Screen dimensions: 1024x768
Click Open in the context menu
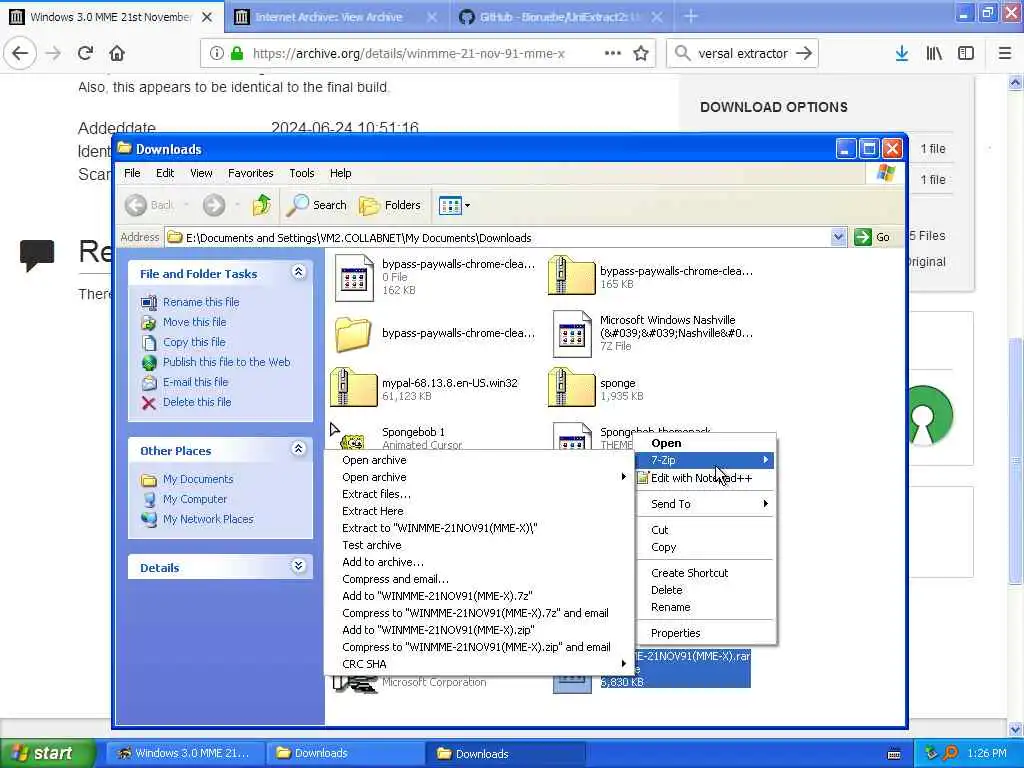[706, 443]
